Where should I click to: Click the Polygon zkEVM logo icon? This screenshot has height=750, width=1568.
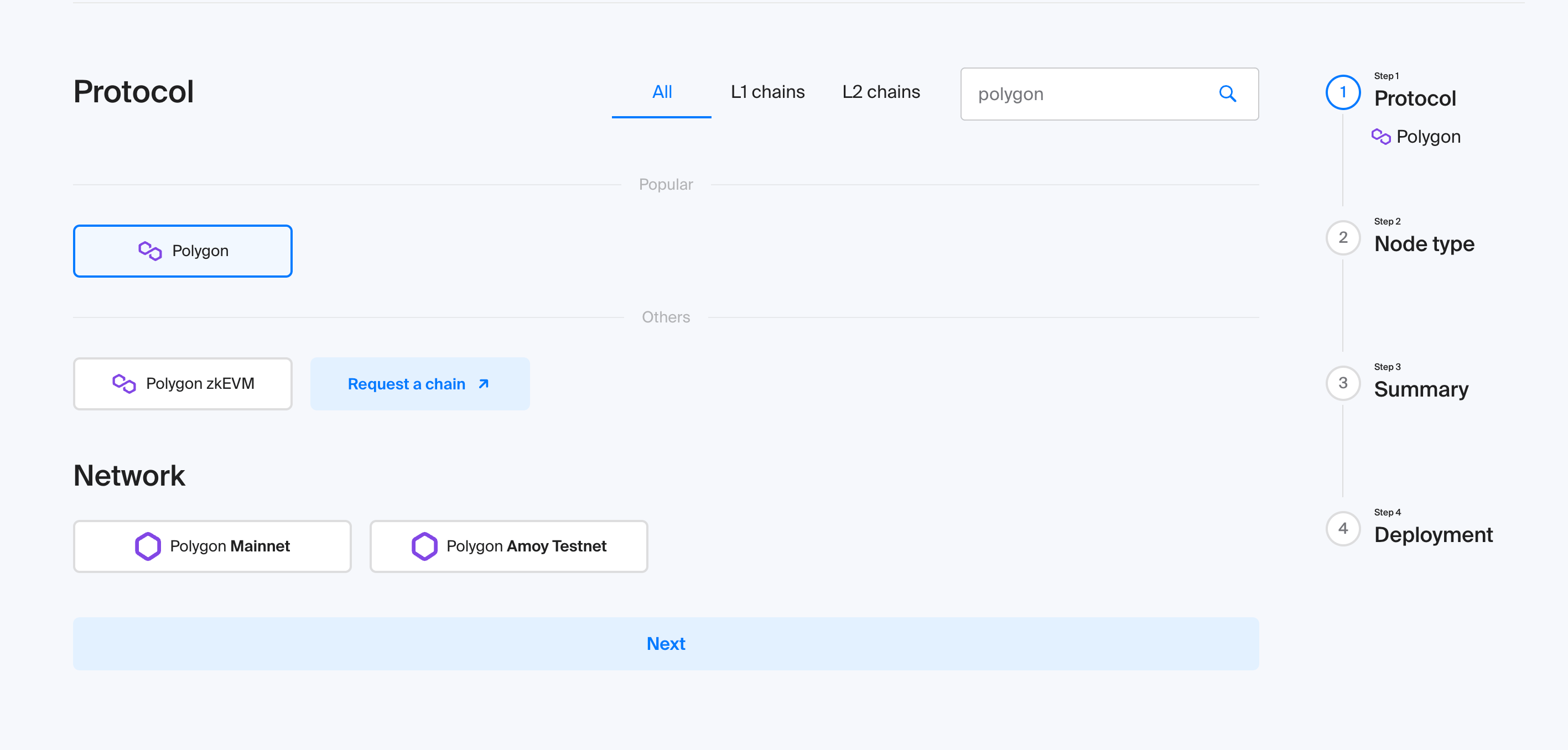(x=124, y=383)
